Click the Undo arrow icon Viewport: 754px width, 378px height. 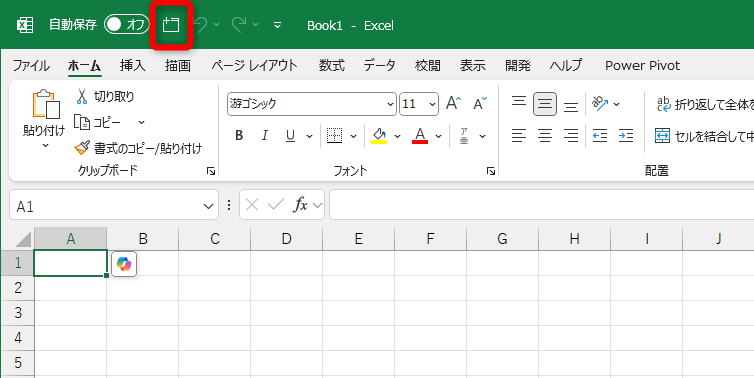click(x=201, y=25)
